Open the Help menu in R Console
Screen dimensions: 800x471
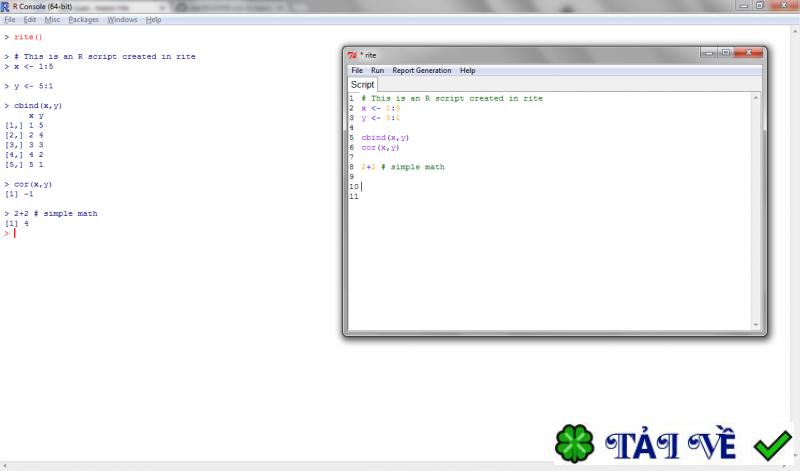click(153, 19)
